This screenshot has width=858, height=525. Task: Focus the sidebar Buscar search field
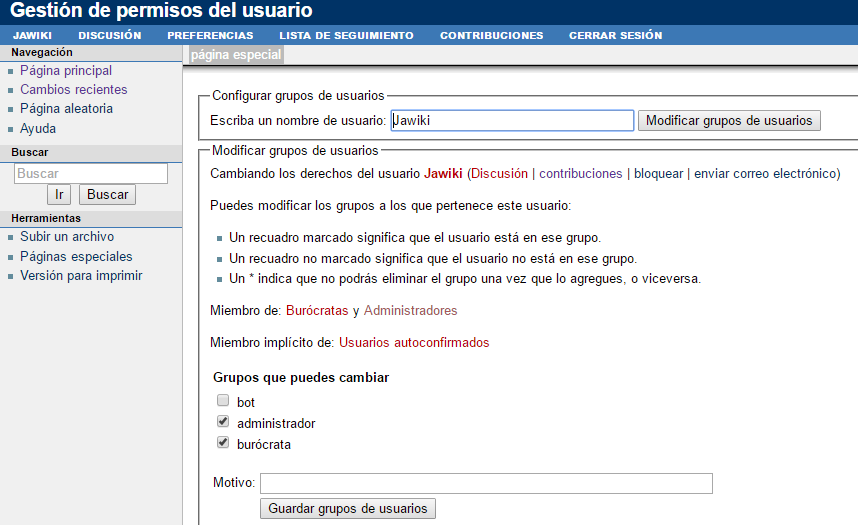click(x=91, y=173)
